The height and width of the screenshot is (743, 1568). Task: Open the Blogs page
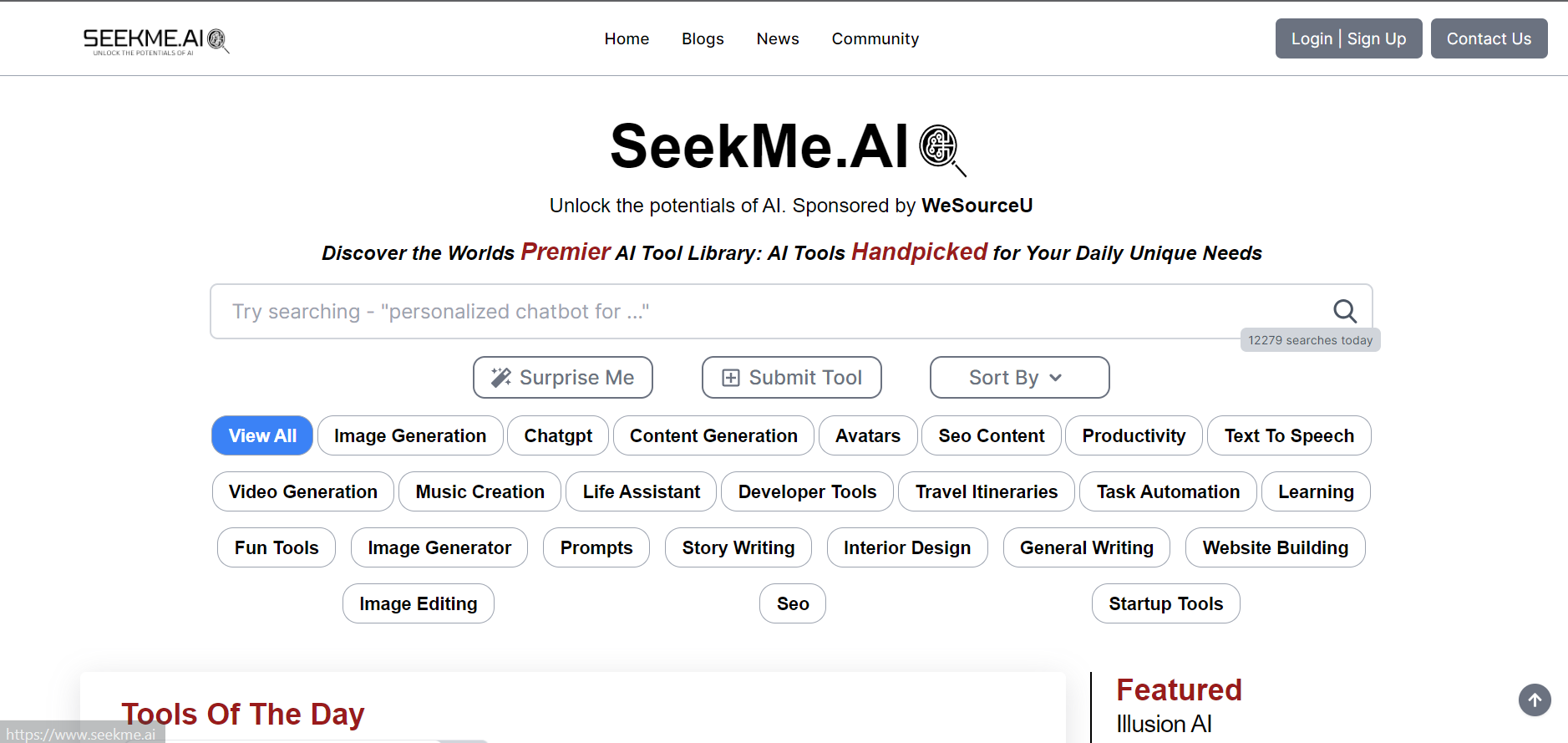pos(703,38)
